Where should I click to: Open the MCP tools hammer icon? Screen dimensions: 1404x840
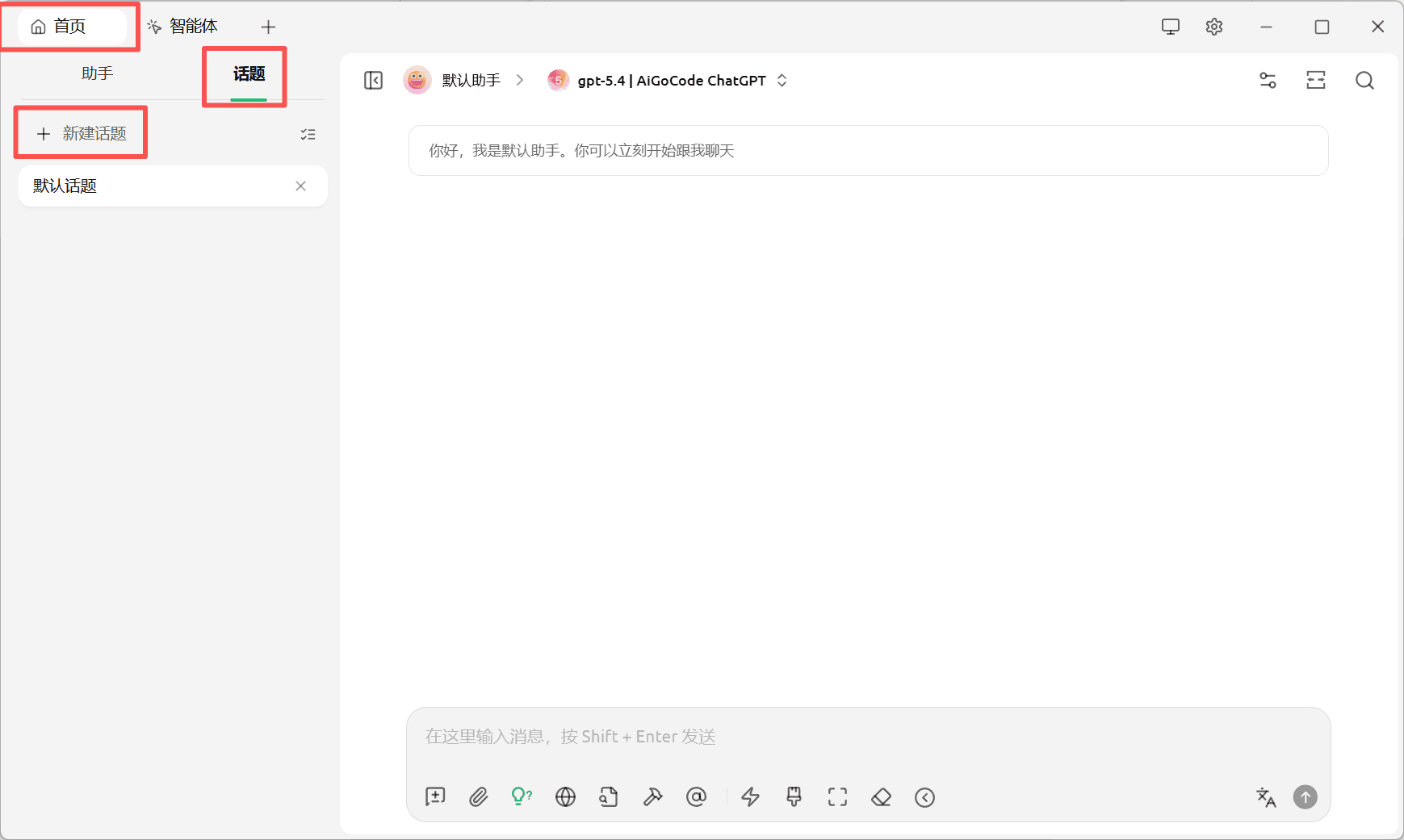click(x=652, y=797)
